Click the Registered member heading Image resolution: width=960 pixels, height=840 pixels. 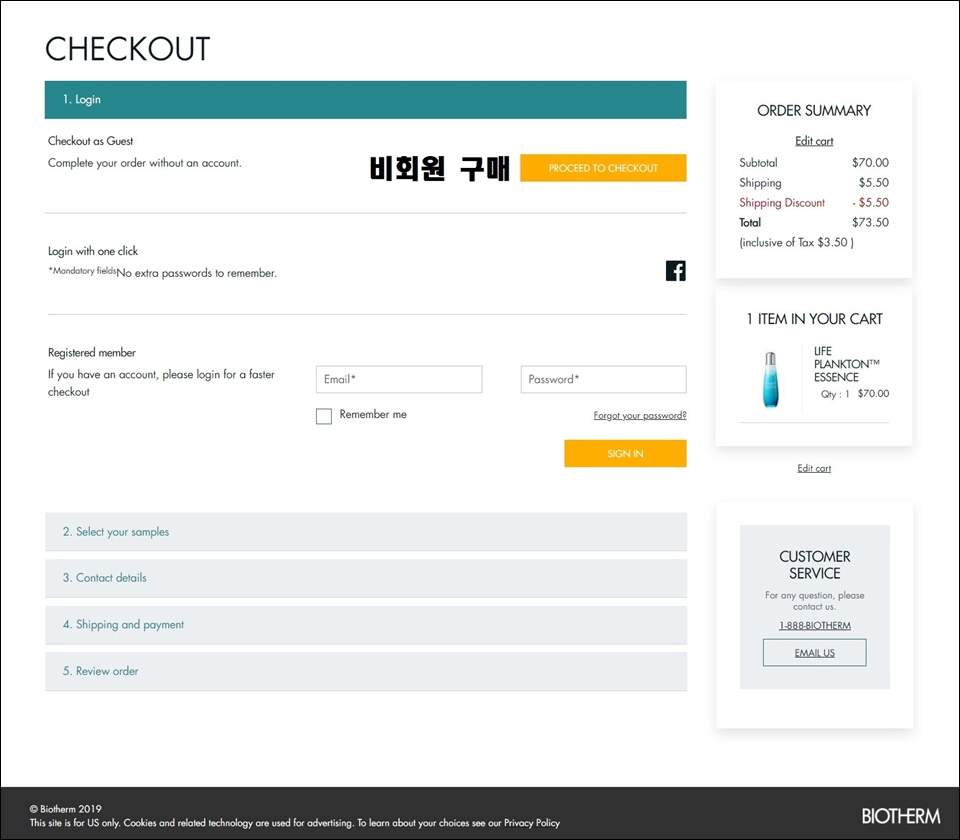click(92, 352)
